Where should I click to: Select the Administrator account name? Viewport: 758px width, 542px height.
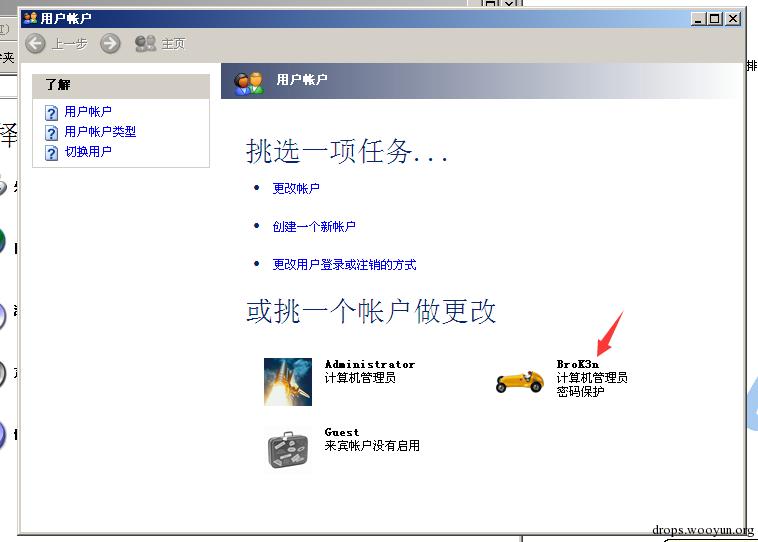(x=370, y=364)
